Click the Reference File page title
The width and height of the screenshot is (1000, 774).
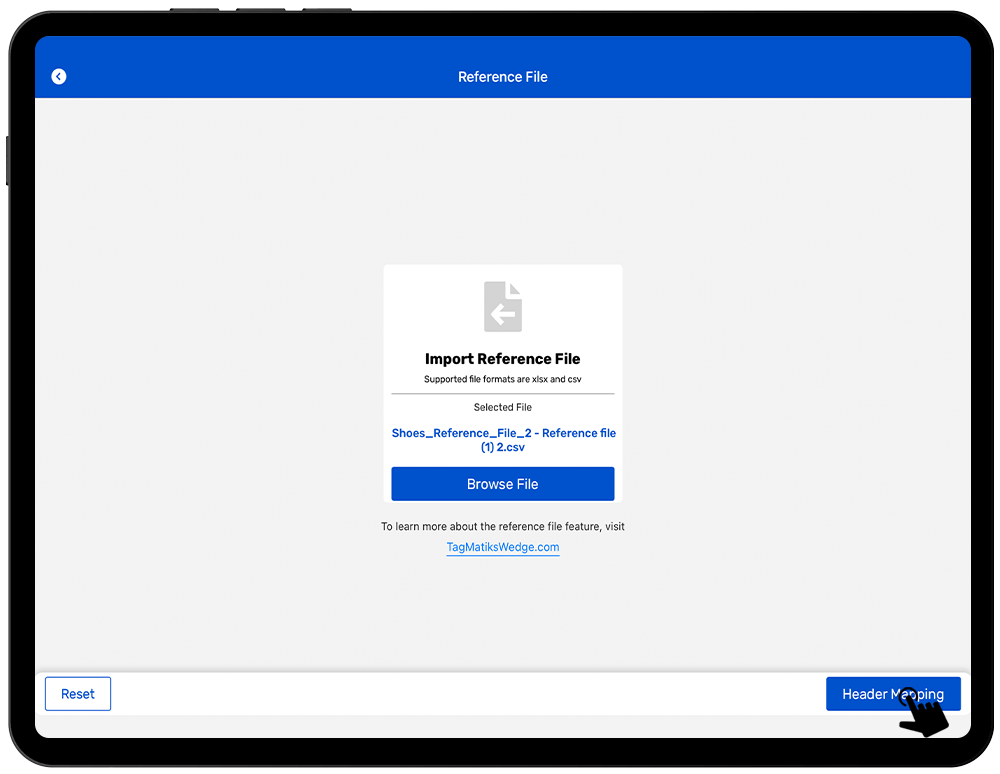coord(503,77)
